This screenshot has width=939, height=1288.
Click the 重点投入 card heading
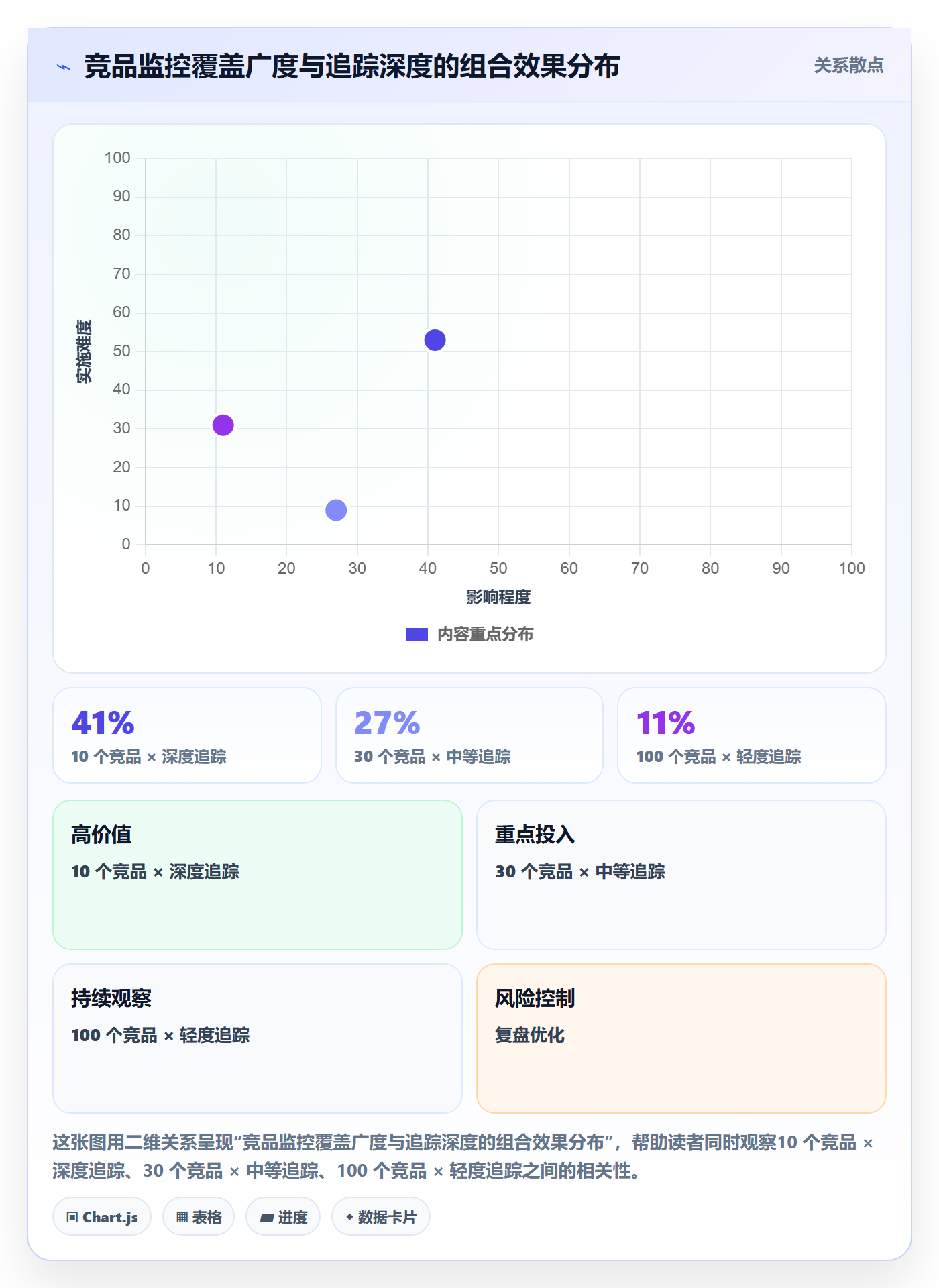(535, 835)
